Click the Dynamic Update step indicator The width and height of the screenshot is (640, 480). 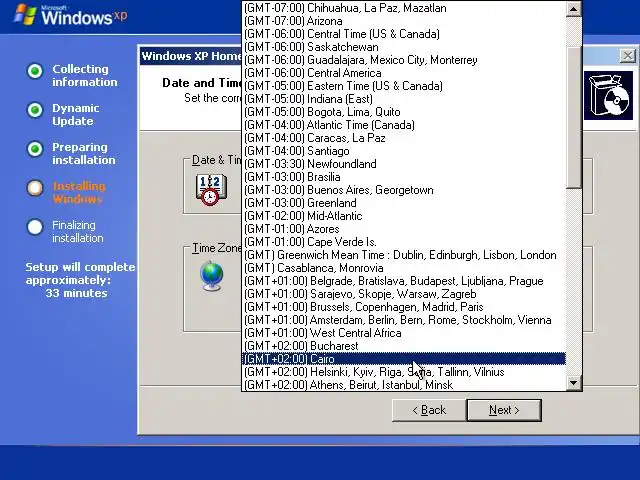click(x=35, y=110)
